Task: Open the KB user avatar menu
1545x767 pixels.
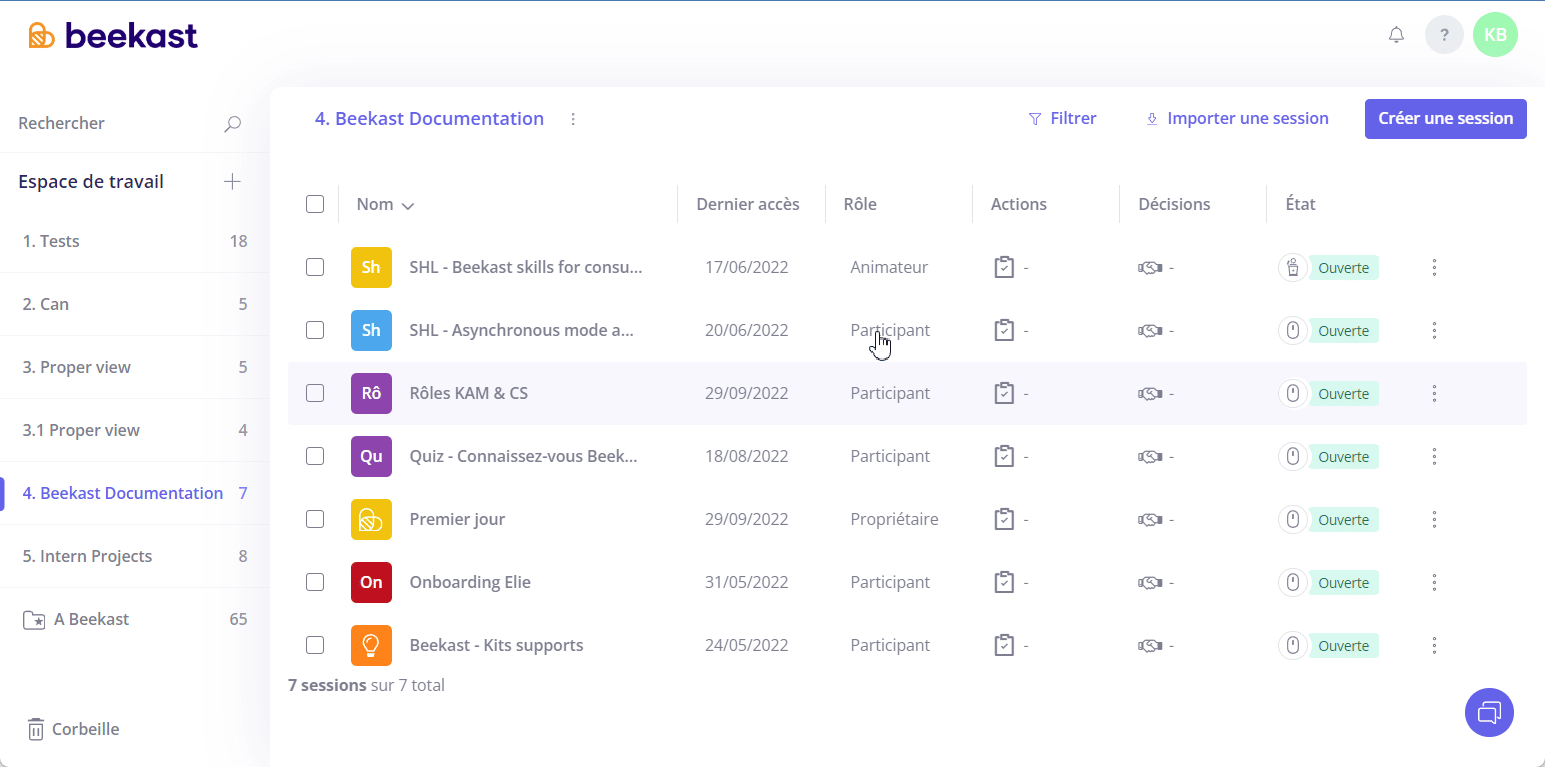Action: coord(1495,35)
